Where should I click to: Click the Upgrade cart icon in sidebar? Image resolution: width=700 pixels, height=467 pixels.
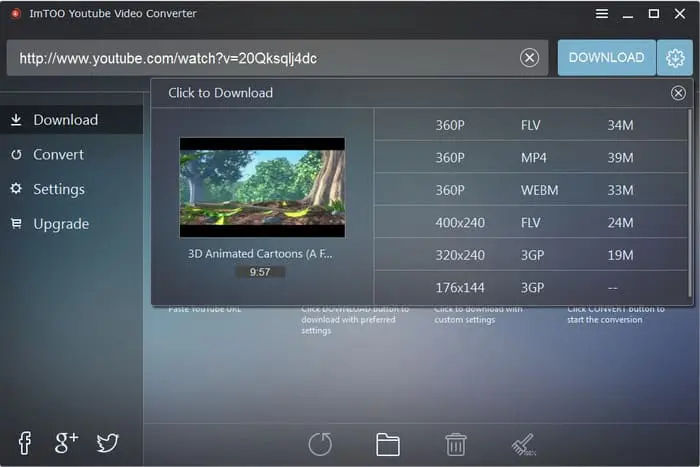click(x=16, y=223)
